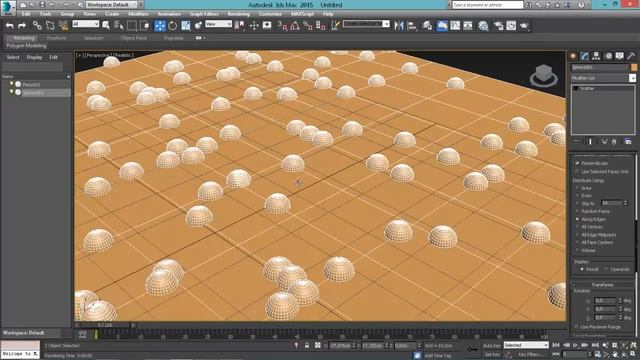
Task: Click the Sphere001 object color swatch
Action: coord(633,67)
